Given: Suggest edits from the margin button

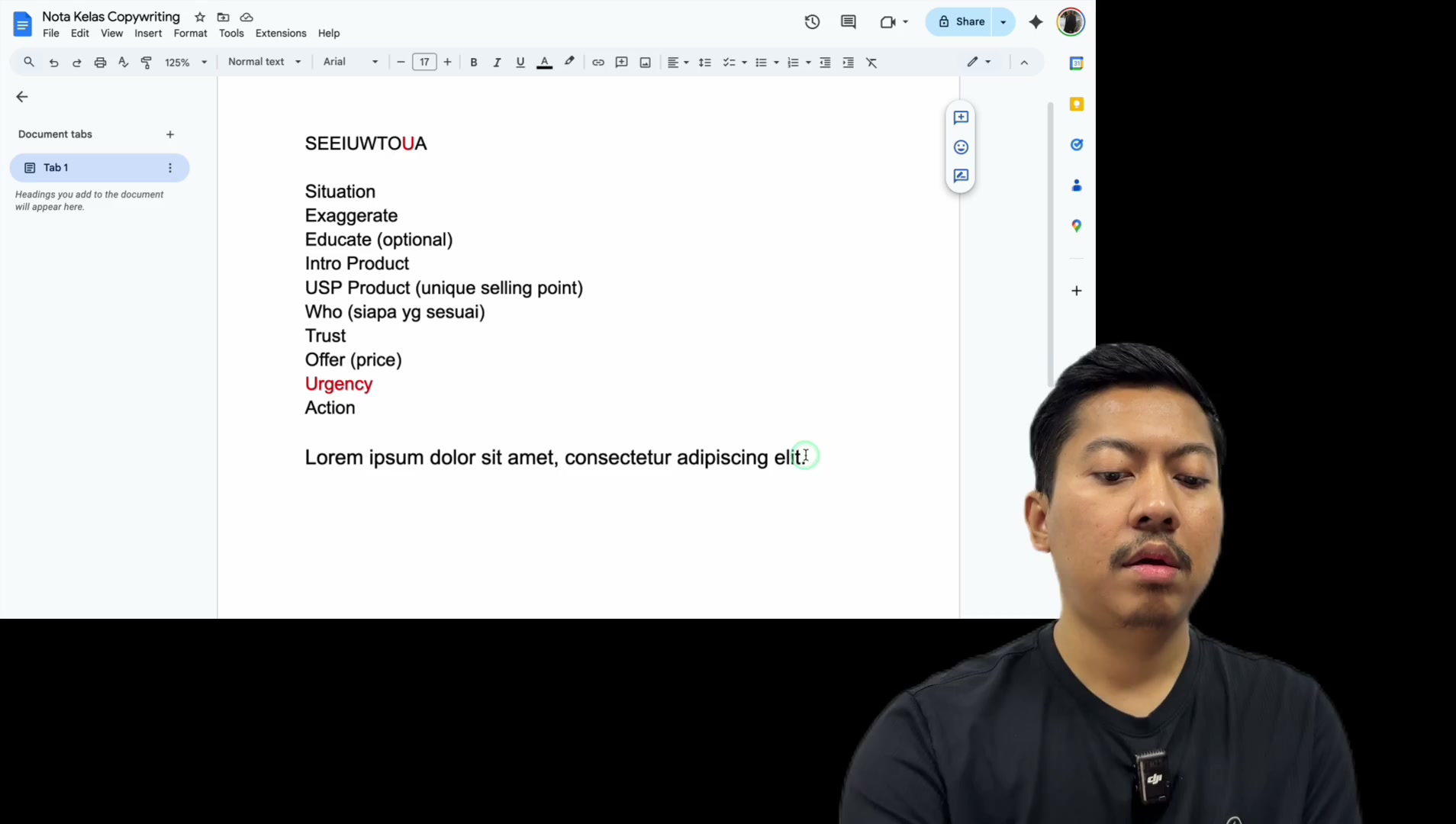Looking at the screenshot, I should [961, 176].
